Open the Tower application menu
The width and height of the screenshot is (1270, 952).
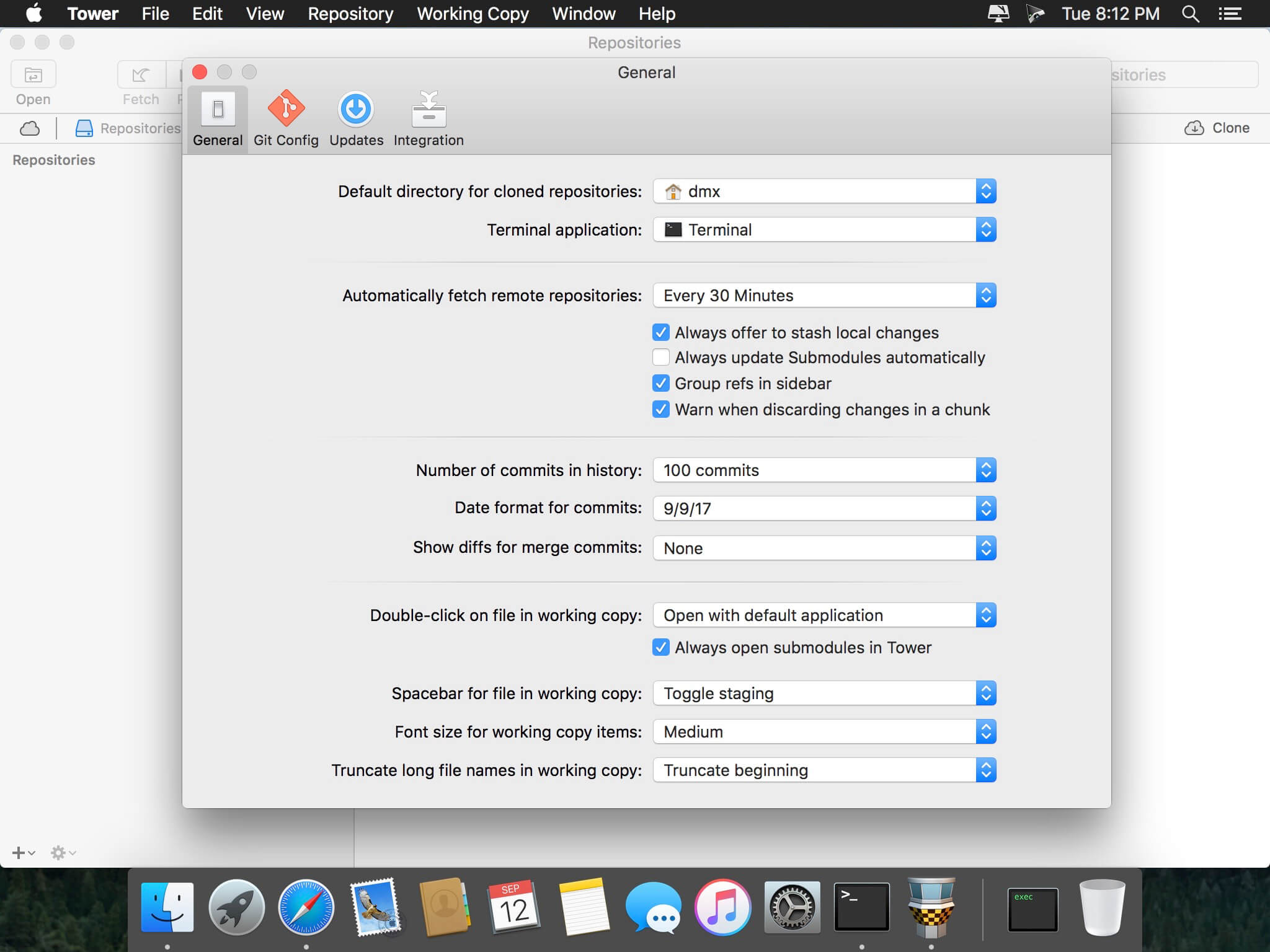(92, 14)
